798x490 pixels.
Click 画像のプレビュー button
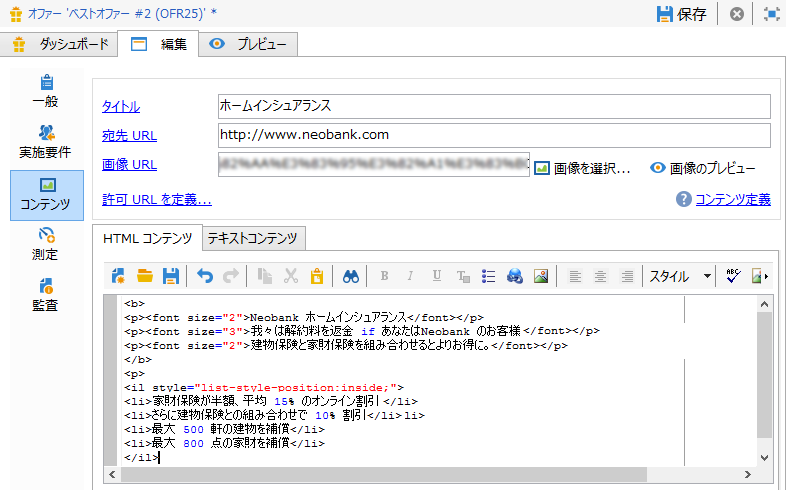[703, 168]
